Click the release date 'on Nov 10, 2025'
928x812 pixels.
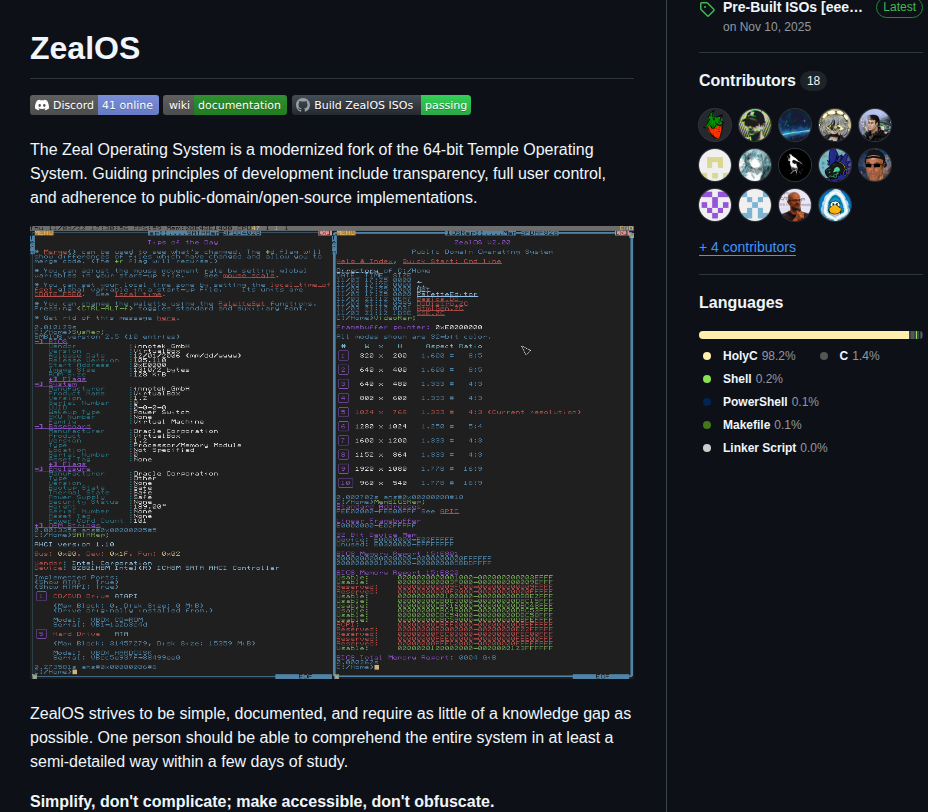(766, 27)
